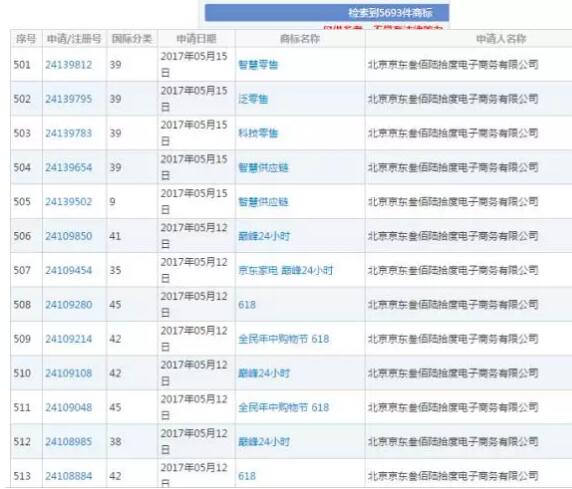Click the 国际分类 column header
This screenshot has width=572, height=489.
click(x=132, y=39)
